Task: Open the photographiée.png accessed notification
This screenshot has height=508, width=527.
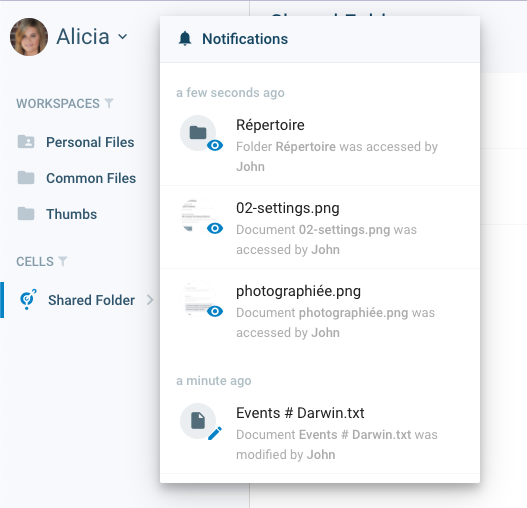Action: tap(320, 310)
